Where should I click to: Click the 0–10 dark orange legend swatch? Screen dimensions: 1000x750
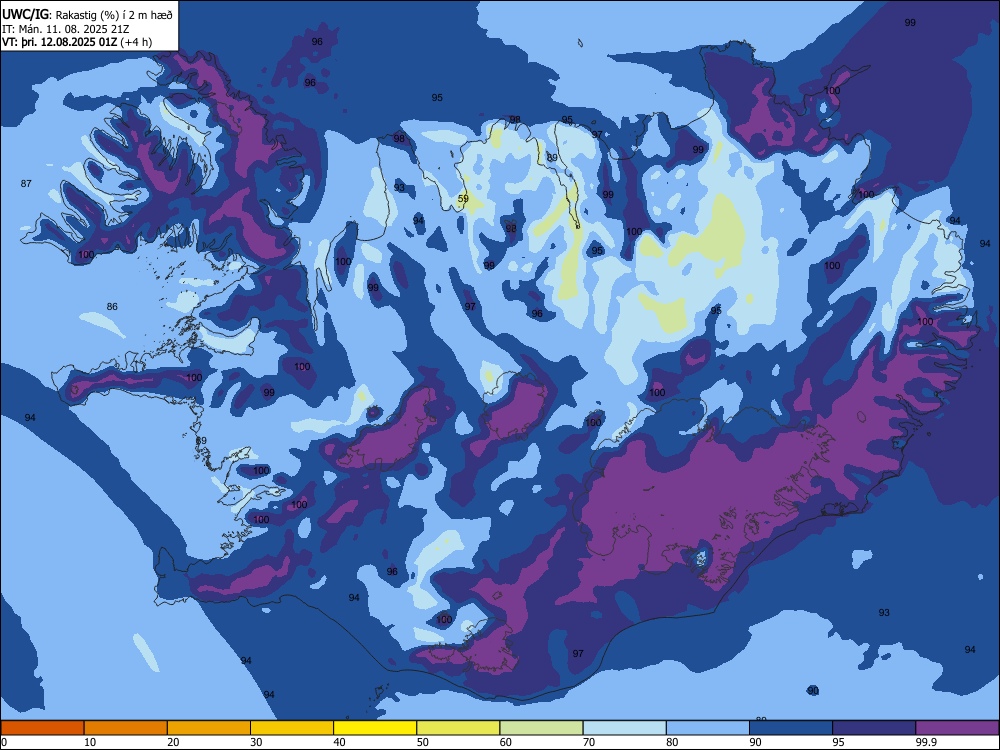[42, 728]
